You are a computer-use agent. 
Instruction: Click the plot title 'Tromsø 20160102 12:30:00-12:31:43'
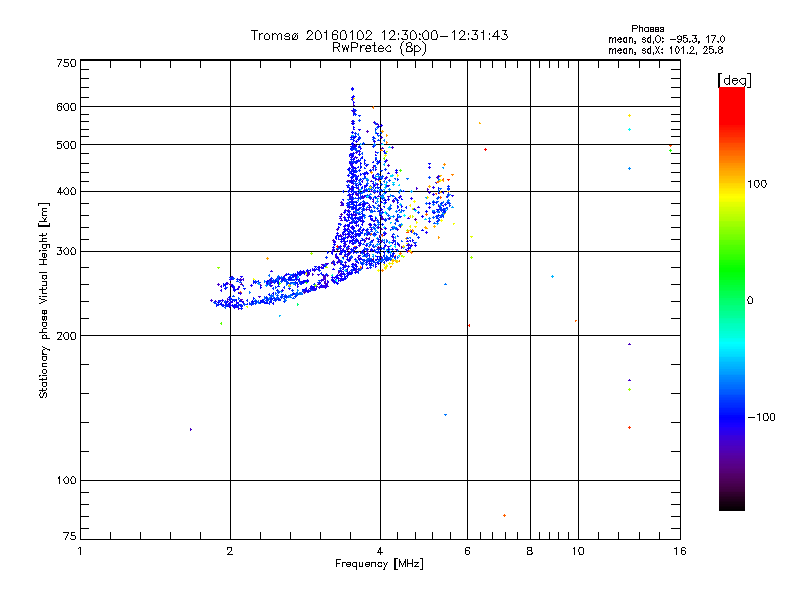click(379, 35)
